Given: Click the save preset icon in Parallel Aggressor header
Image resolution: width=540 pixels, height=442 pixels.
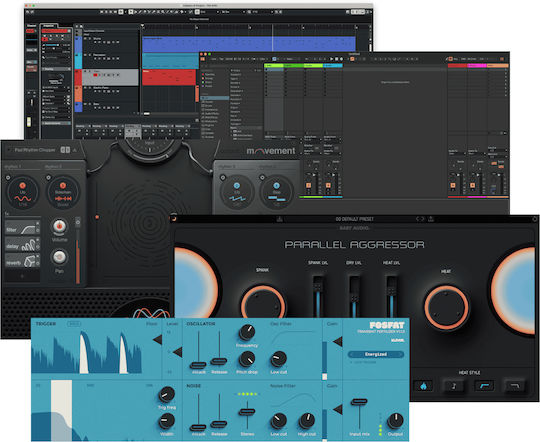Looking at the screenshot, I should click(x=280, y=219).
